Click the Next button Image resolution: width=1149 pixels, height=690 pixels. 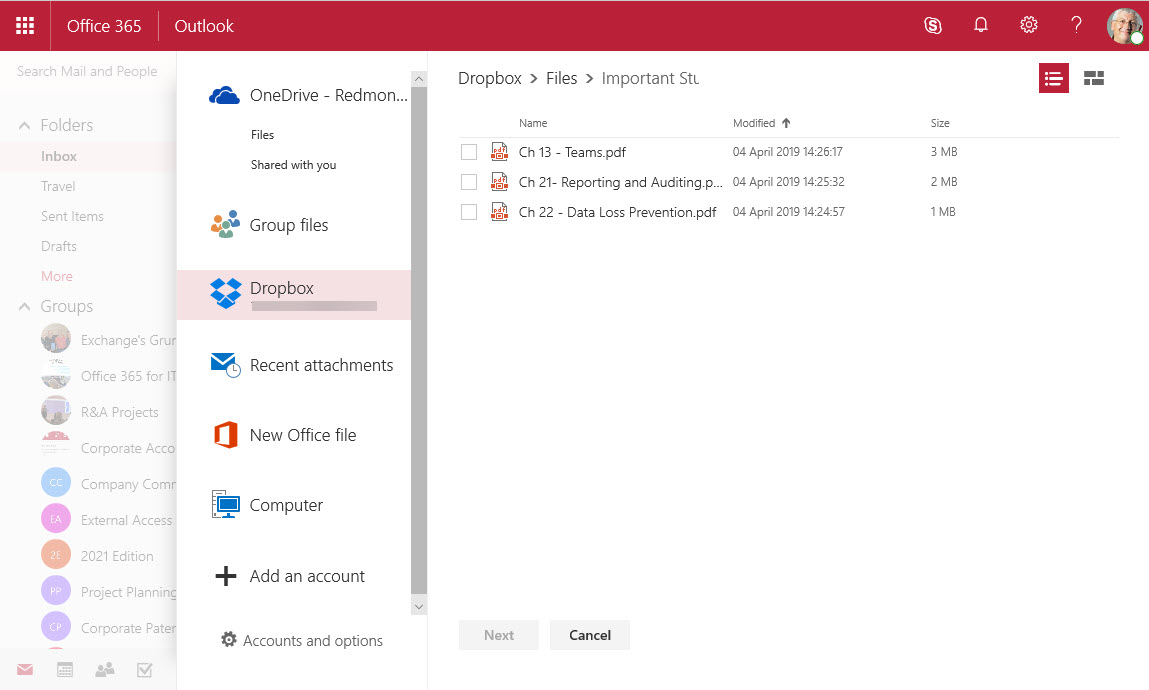click(x=498, y=635)
